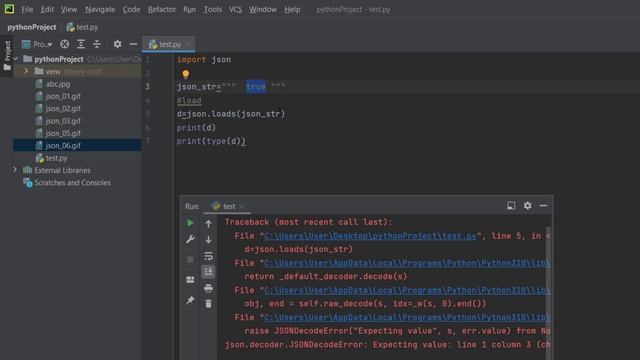
Task: Click Select Opened File target icon
Action: (64, 44)
